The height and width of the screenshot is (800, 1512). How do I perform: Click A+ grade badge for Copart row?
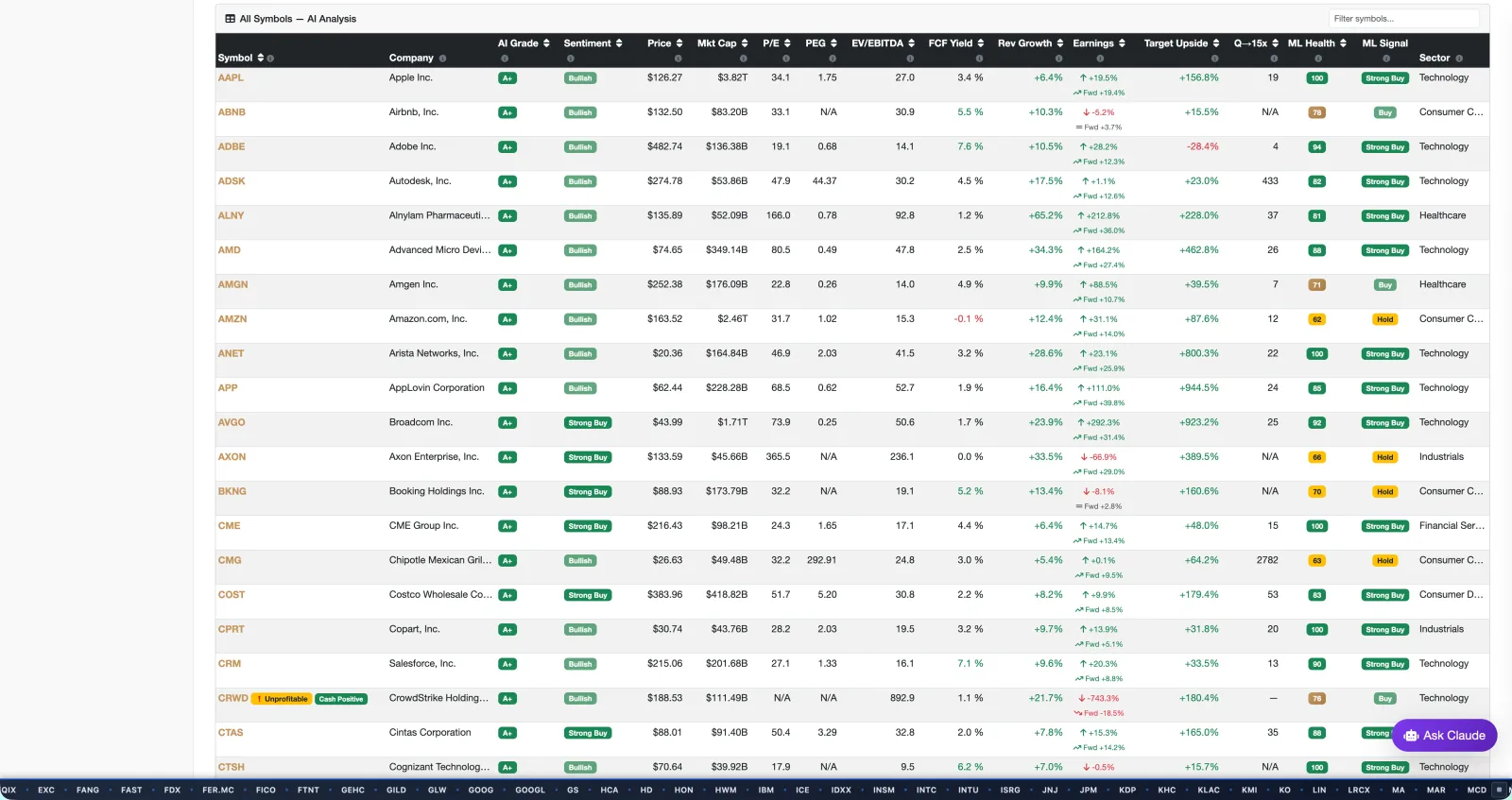(507, 630)
